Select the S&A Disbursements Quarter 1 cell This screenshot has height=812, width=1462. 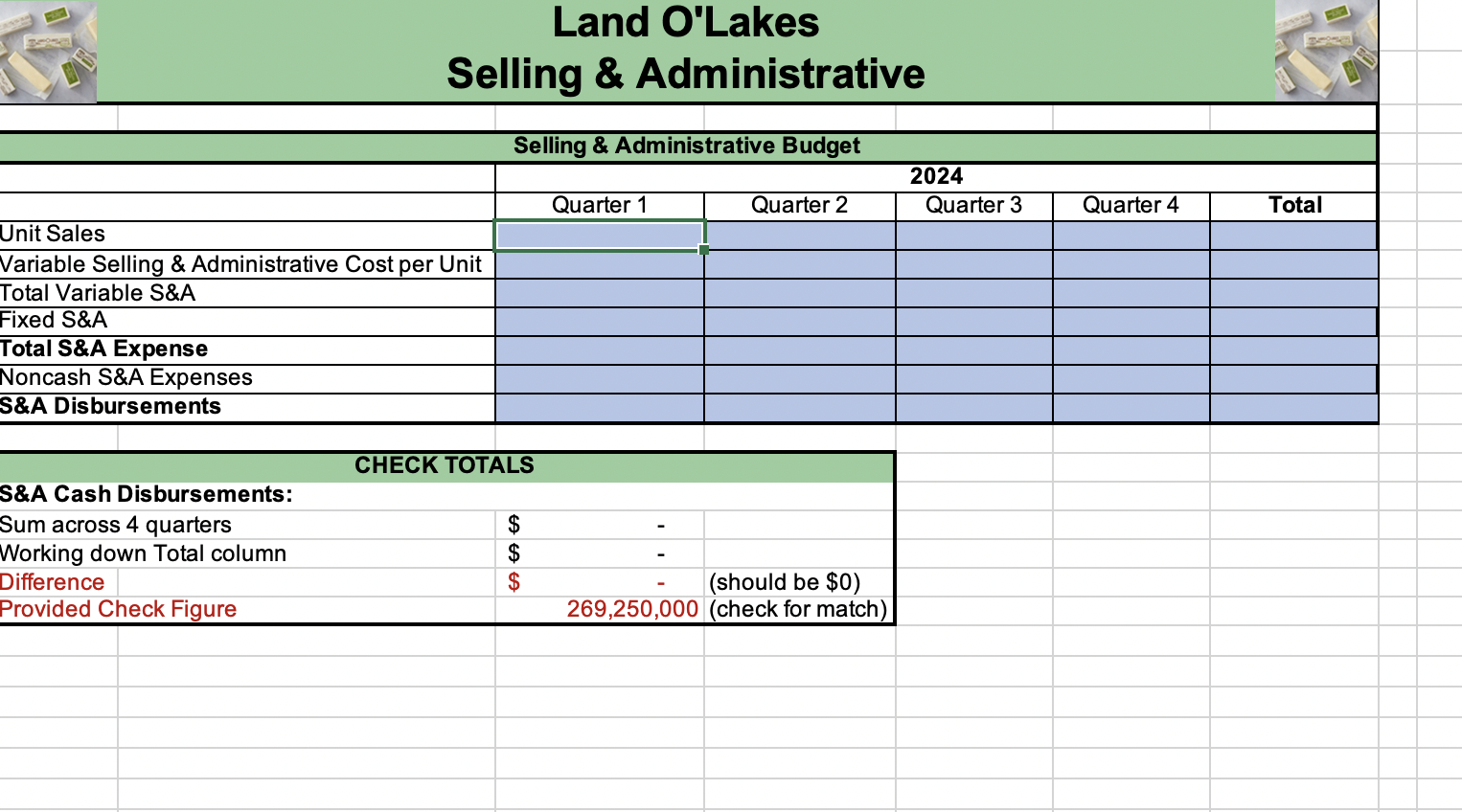click(x=600, y=408)
